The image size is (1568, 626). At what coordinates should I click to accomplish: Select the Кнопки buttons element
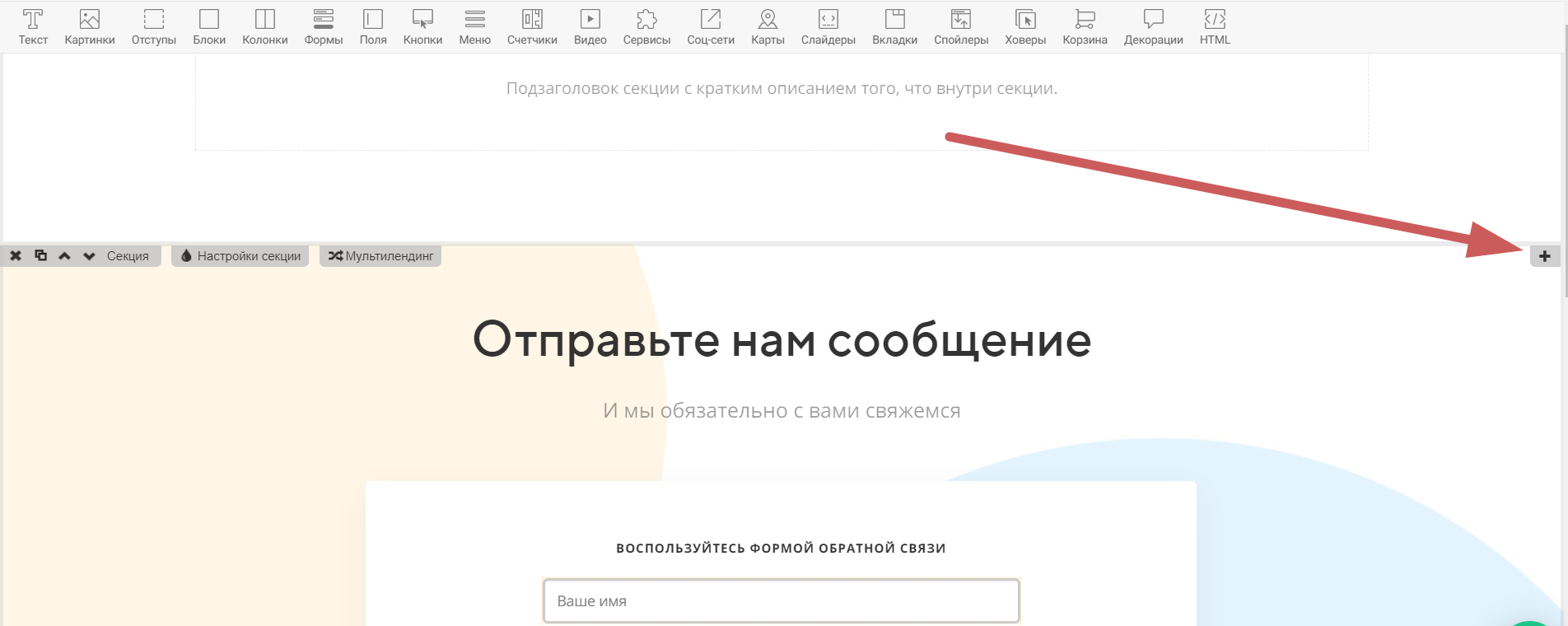pyautogui.click(x=422, y=26)
